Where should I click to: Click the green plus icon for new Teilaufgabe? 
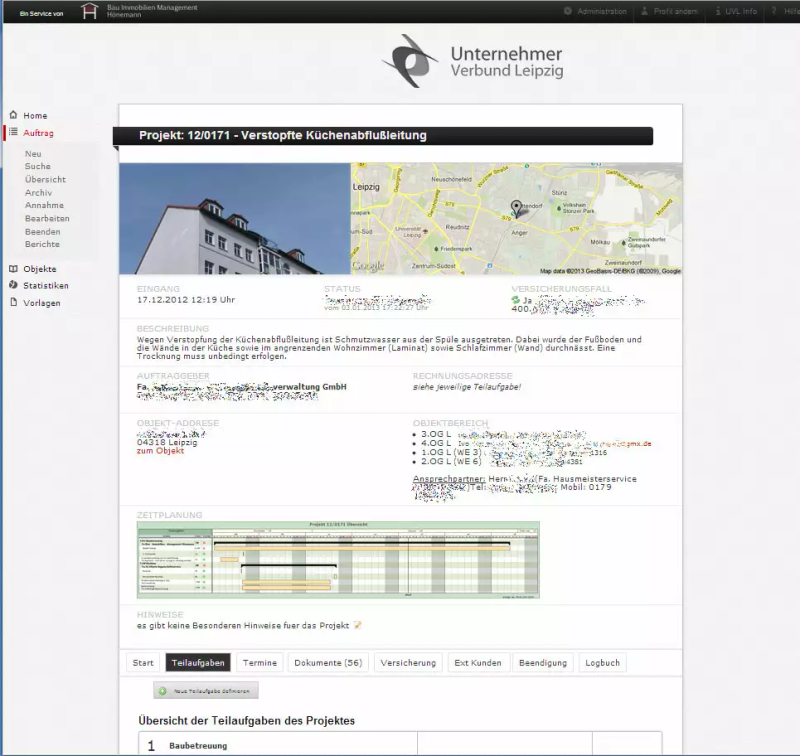pos(162,691)
